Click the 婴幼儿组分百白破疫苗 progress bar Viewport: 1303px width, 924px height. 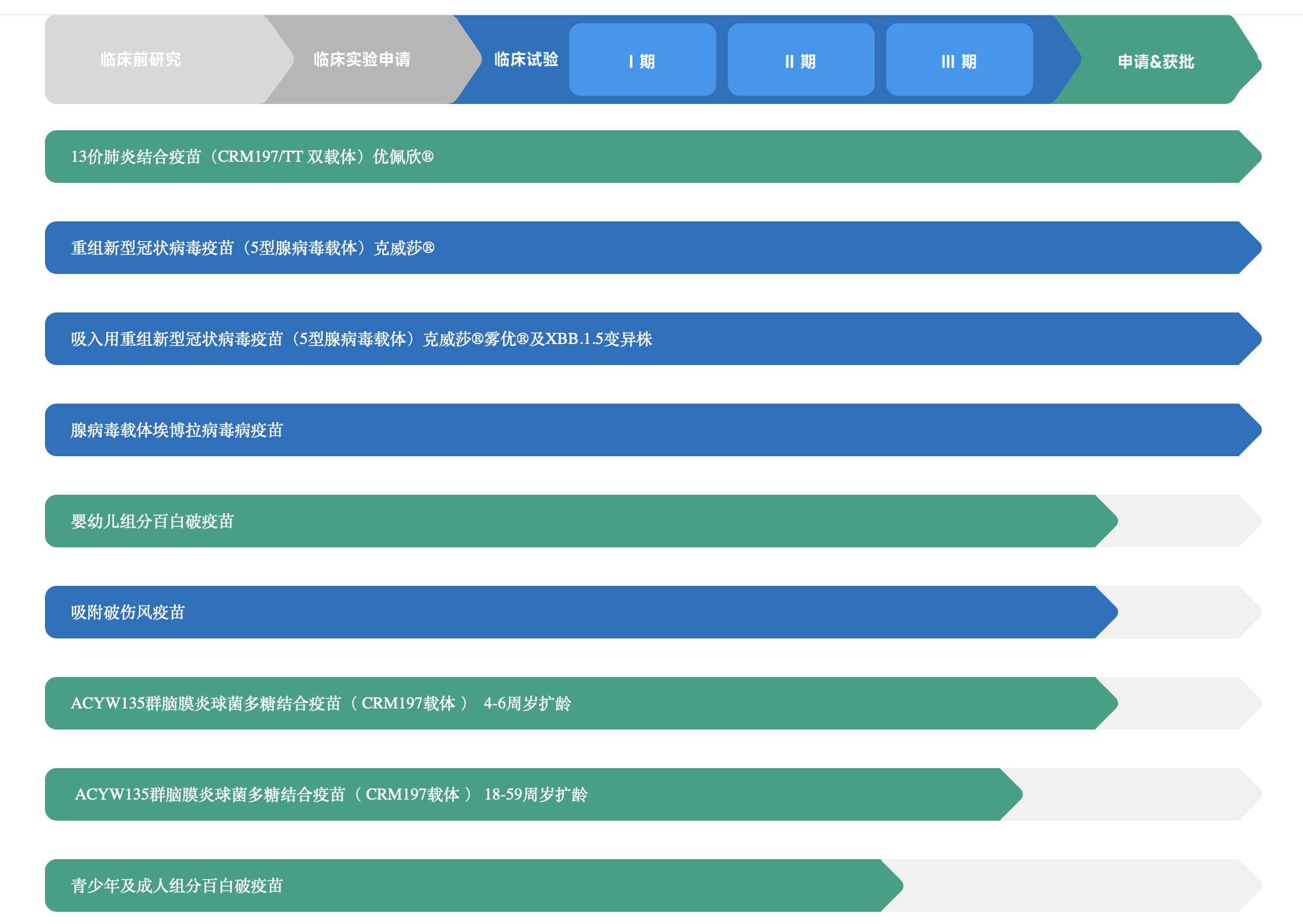[x=581, y=521]
